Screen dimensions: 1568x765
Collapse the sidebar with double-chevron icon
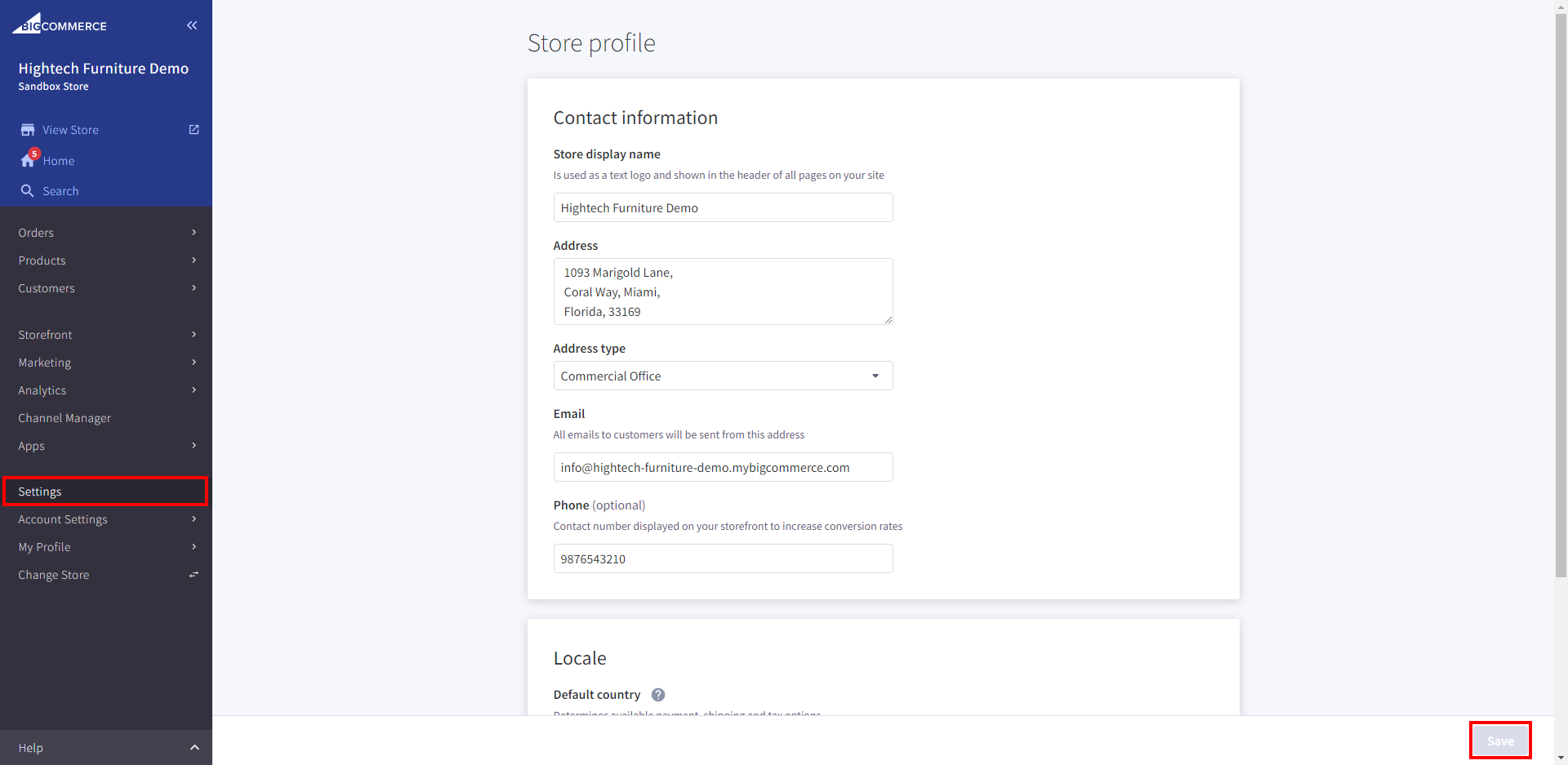tap(192, 25)
